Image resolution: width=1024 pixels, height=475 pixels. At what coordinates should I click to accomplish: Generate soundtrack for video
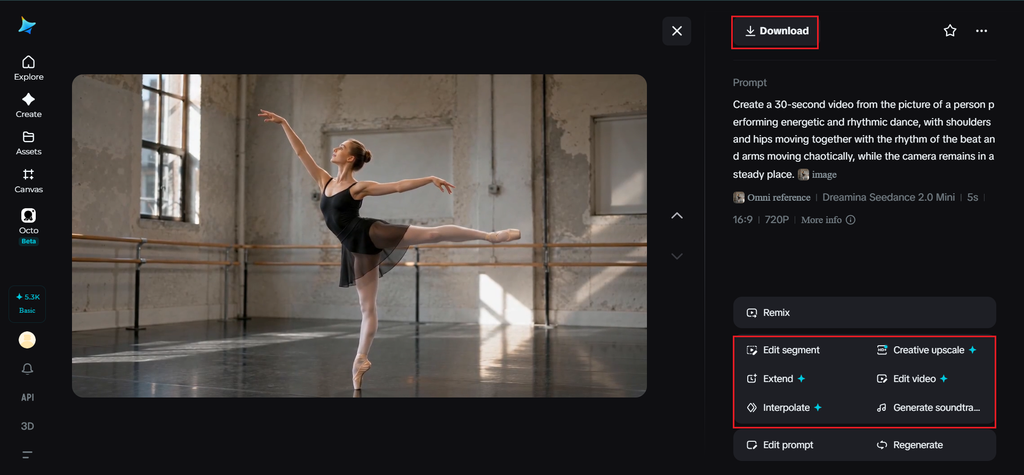coord(928,408)
